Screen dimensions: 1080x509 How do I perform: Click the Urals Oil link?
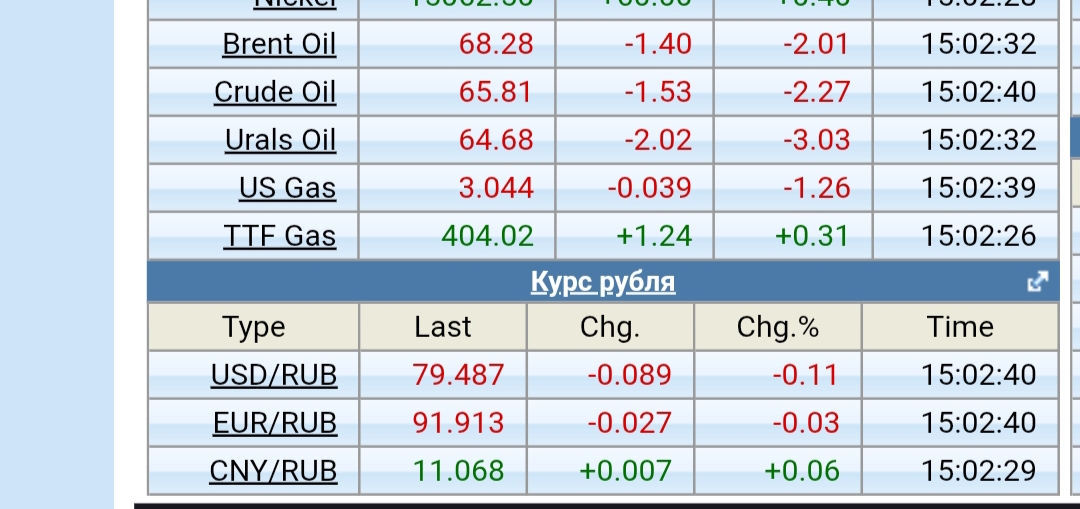(x=280, y=140)
